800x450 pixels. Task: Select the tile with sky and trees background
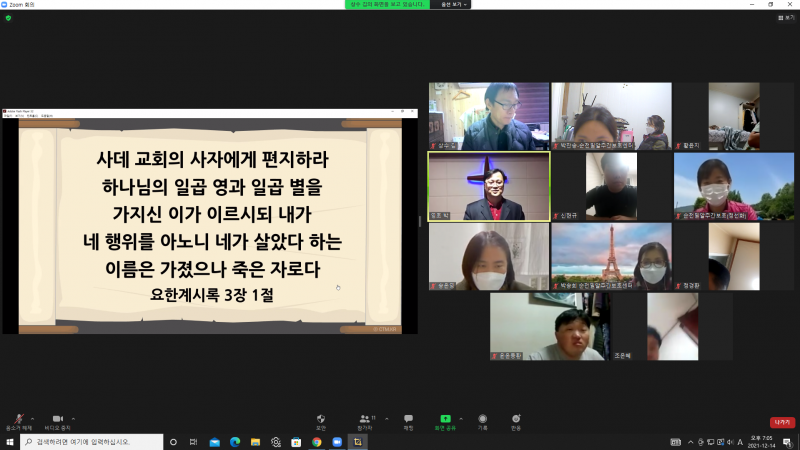[x=734, y=186]
